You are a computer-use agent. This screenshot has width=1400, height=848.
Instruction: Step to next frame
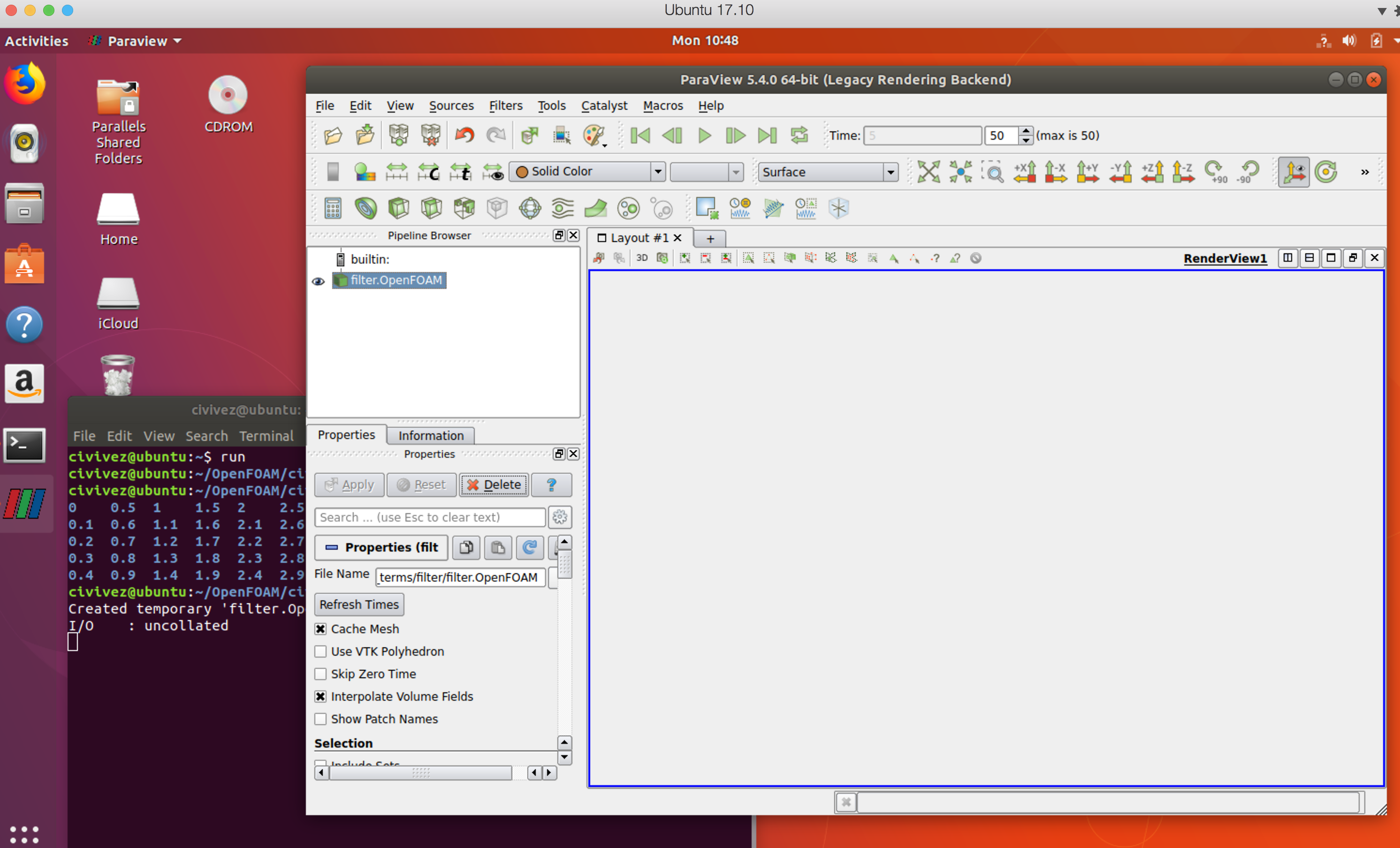[736, 136]
